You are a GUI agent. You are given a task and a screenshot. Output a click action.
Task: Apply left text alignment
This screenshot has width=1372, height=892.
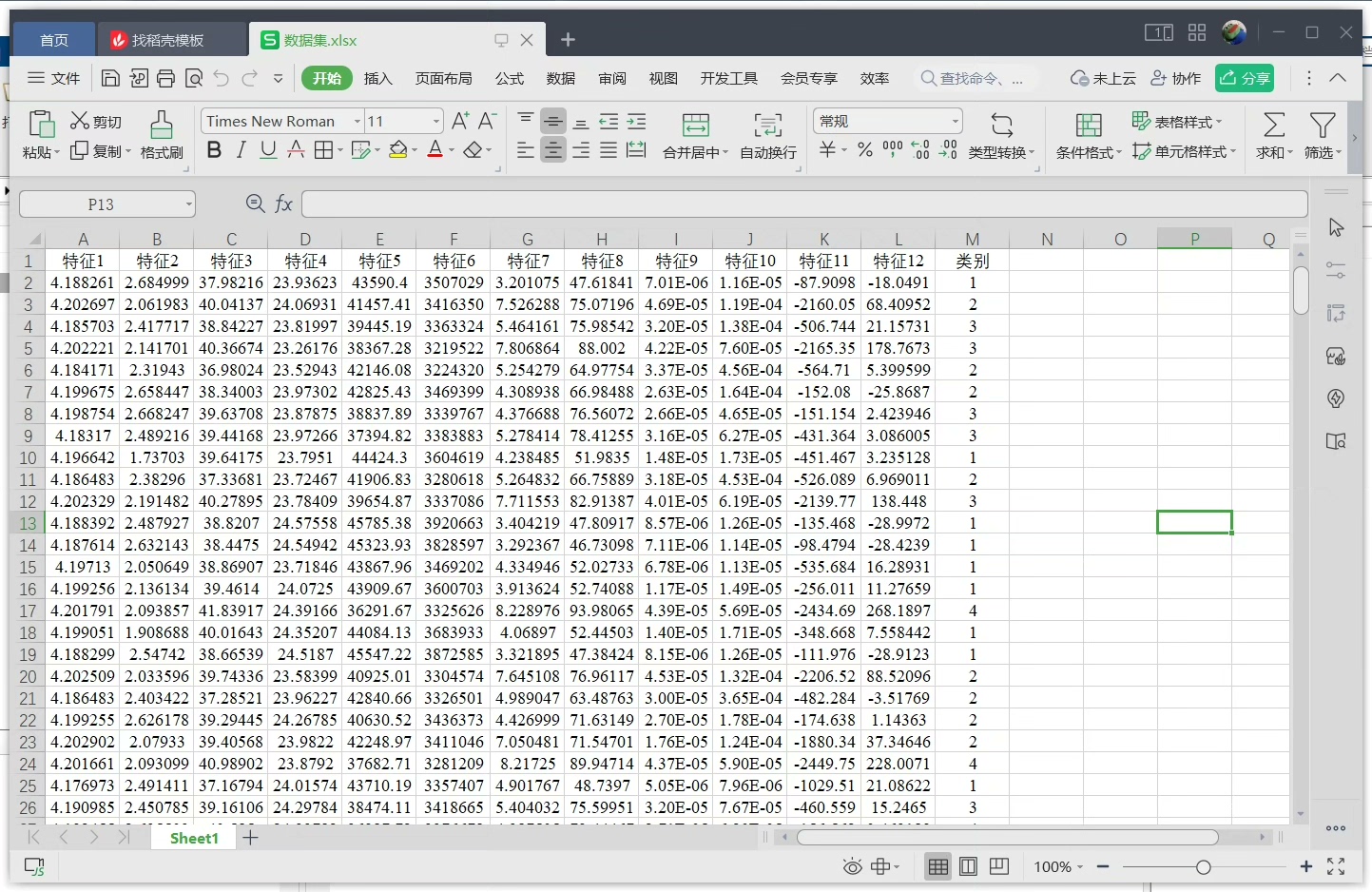point(525,150)
